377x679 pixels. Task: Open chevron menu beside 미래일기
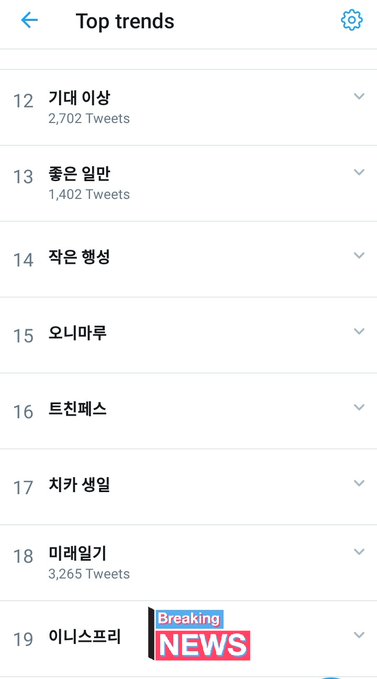359,552
